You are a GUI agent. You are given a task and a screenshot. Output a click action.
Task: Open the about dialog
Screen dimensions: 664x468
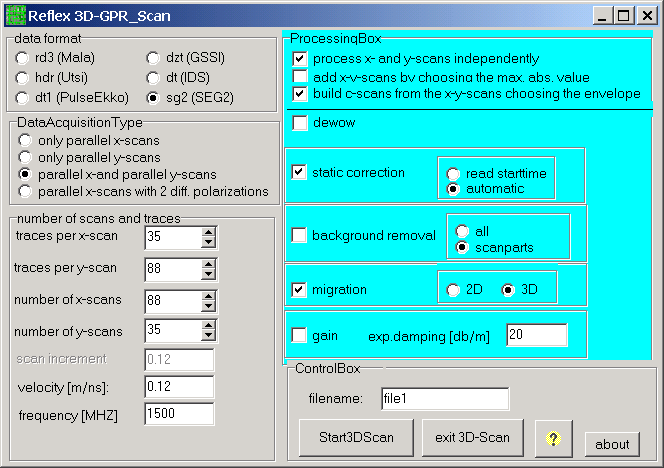click(612, 444)
